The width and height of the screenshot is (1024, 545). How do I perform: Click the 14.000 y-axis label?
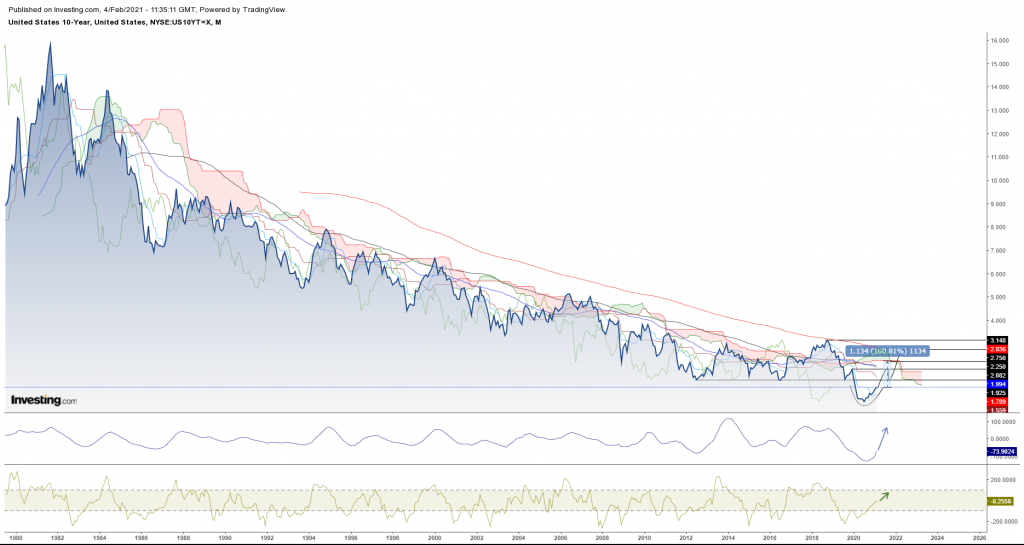coord(998,87)
